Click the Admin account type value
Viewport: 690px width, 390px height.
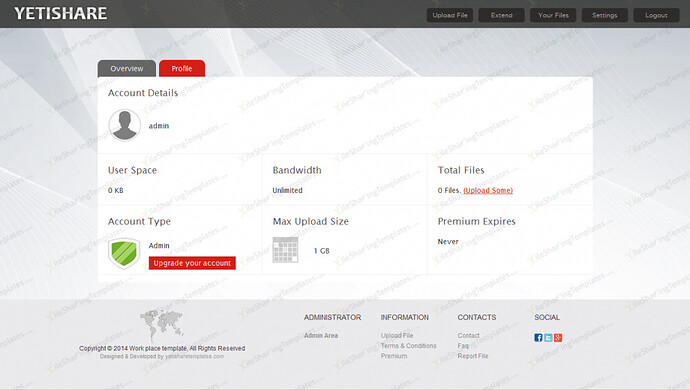coord(159,246)
